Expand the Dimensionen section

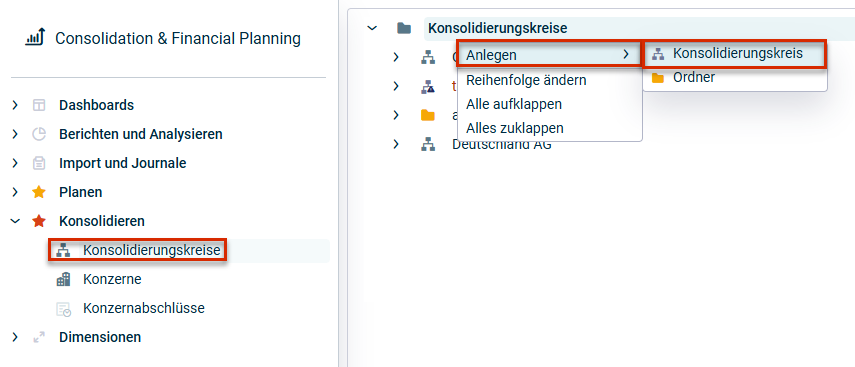click(15, 337)
